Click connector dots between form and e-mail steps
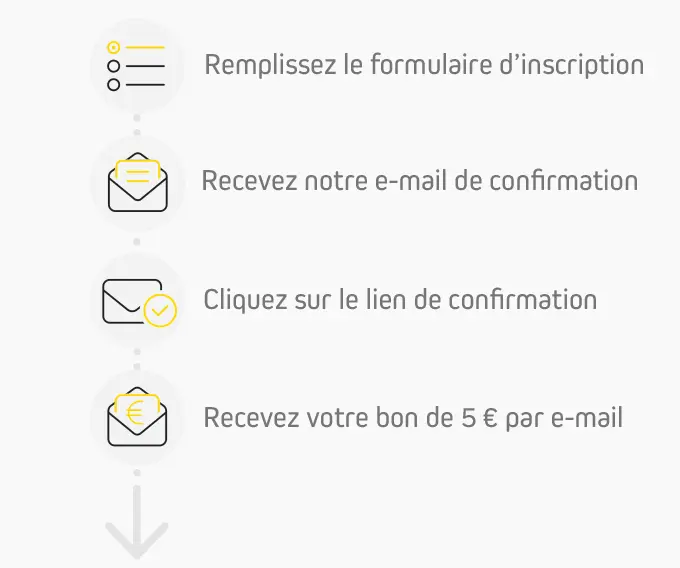Image resolution: width=680 pixels, height=568 pixels. tap(137, 125)
